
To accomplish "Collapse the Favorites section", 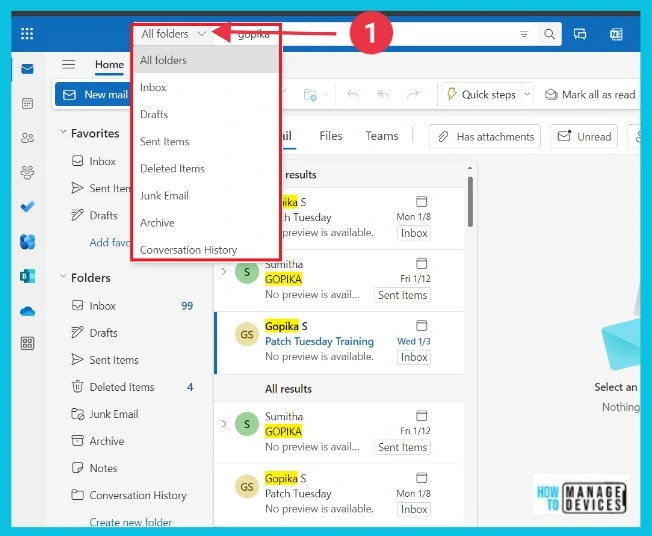I will tap(64, 133).
